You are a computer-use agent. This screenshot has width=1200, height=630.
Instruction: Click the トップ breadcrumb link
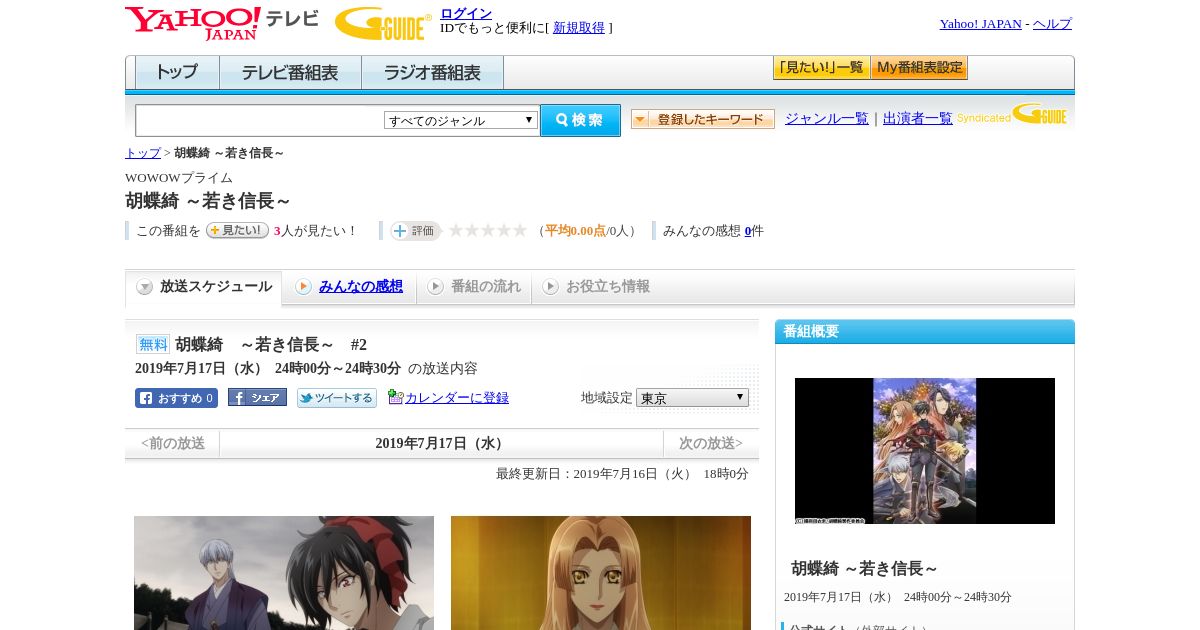point(143,153)
